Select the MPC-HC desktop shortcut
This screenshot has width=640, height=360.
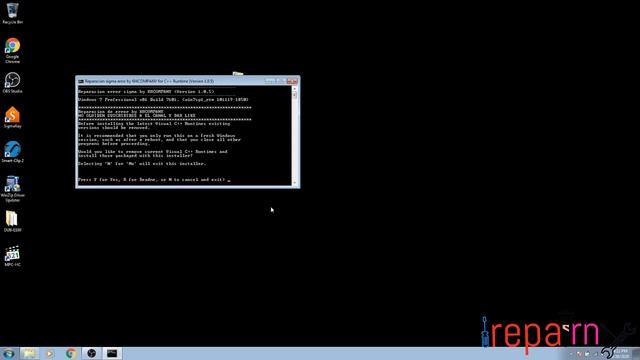12,256
